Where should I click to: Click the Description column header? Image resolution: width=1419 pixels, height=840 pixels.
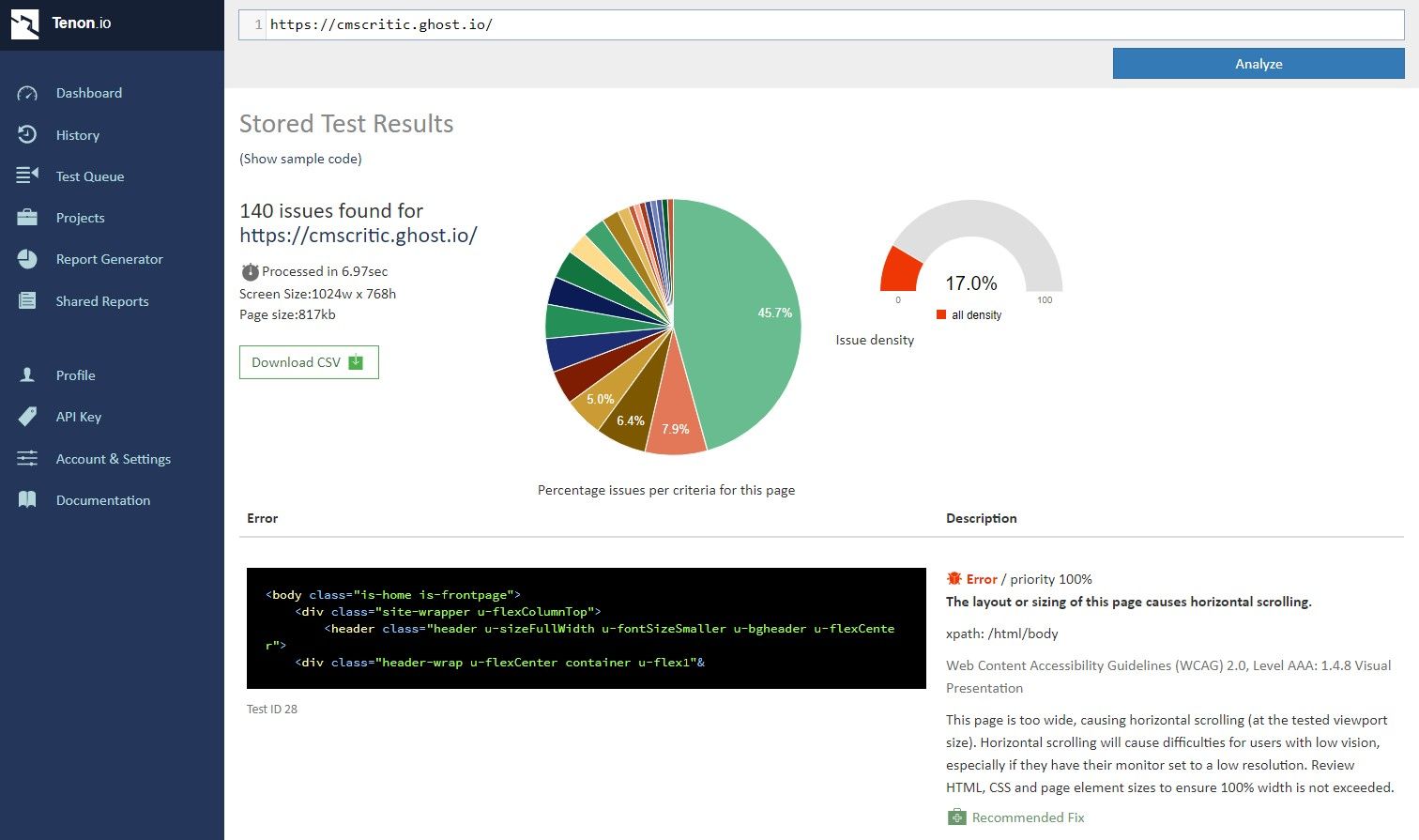(982, 518)
